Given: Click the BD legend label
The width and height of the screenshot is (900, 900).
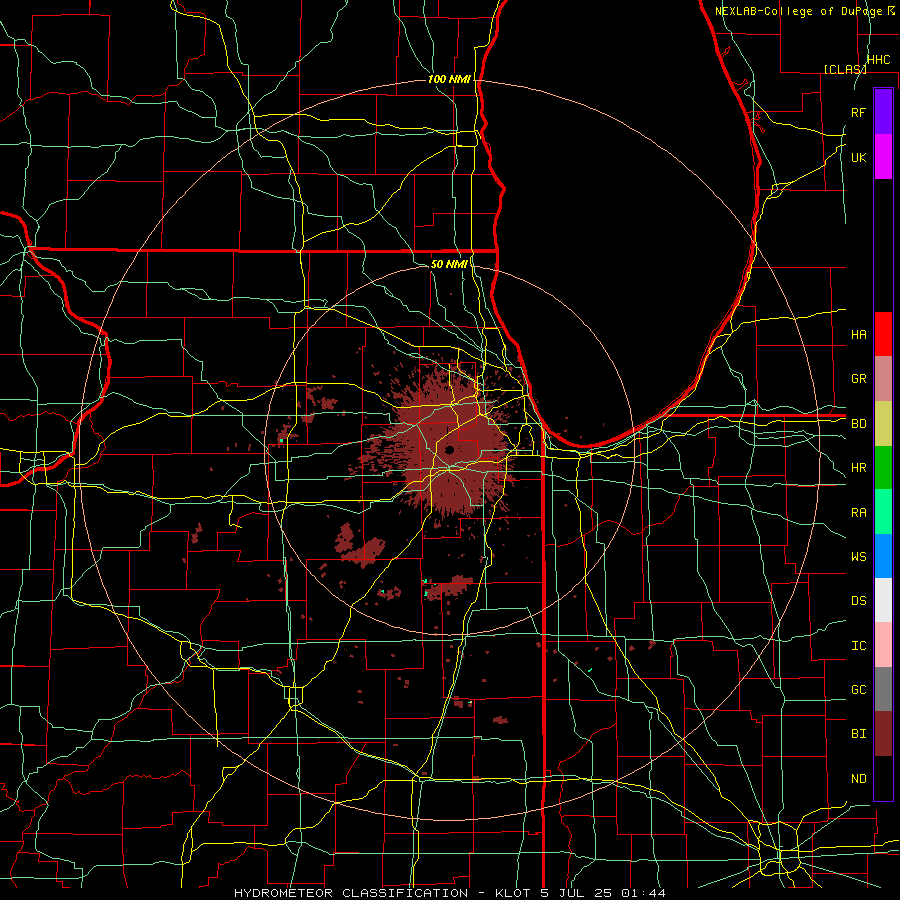Looking at the screenshot, I should (x=859, y=424).
